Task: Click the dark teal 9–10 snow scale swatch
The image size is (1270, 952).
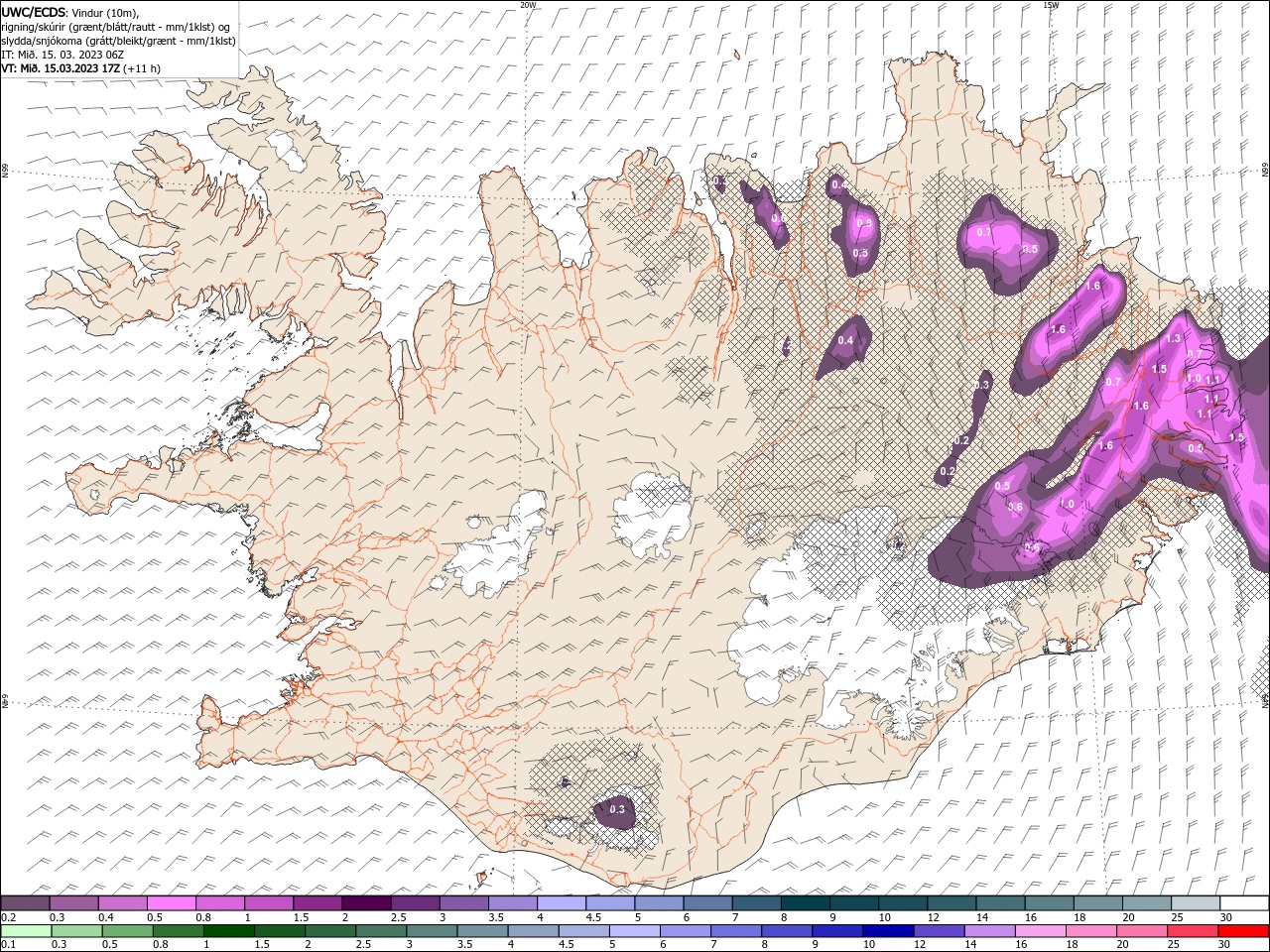Action: coord(854,903)
